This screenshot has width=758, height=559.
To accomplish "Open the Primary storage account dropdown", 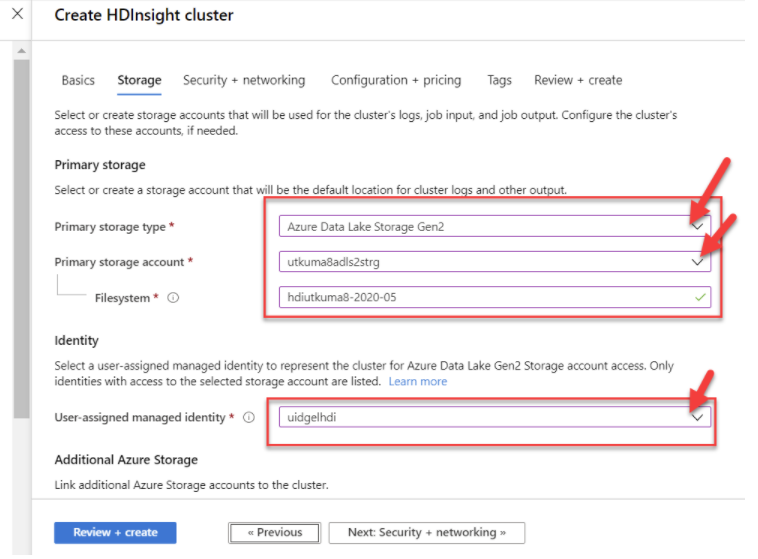I will click(x=698, y=262).
